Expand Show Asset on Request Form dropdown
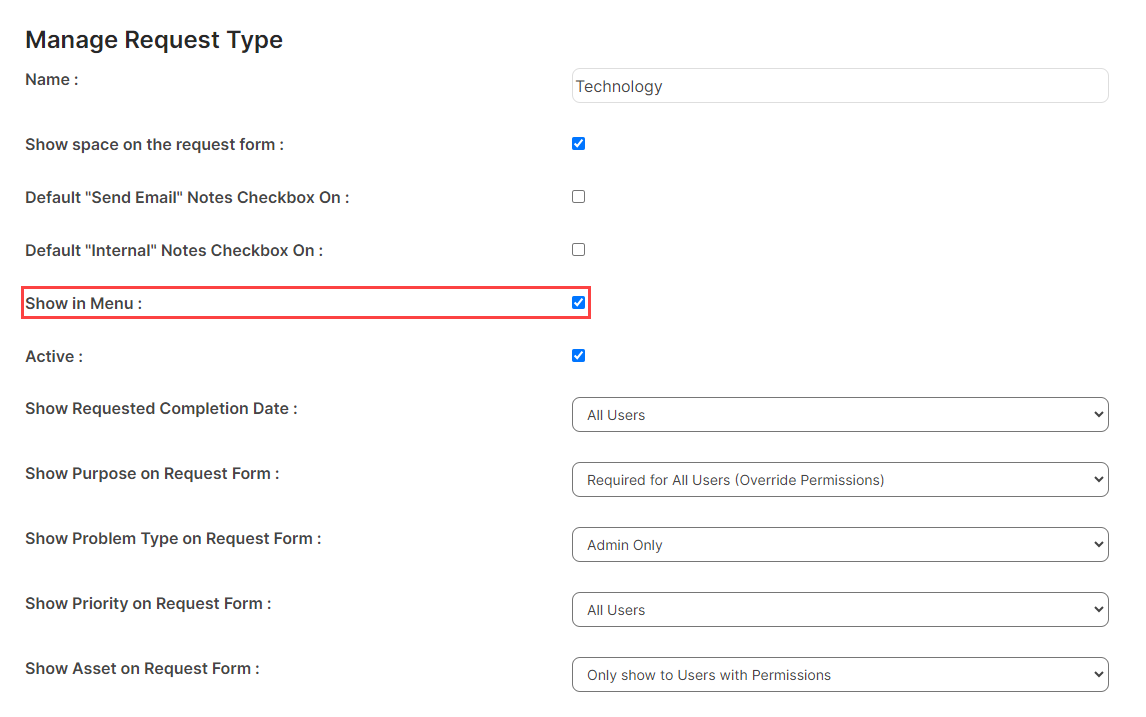The image size is (1146, 717). 840,675
